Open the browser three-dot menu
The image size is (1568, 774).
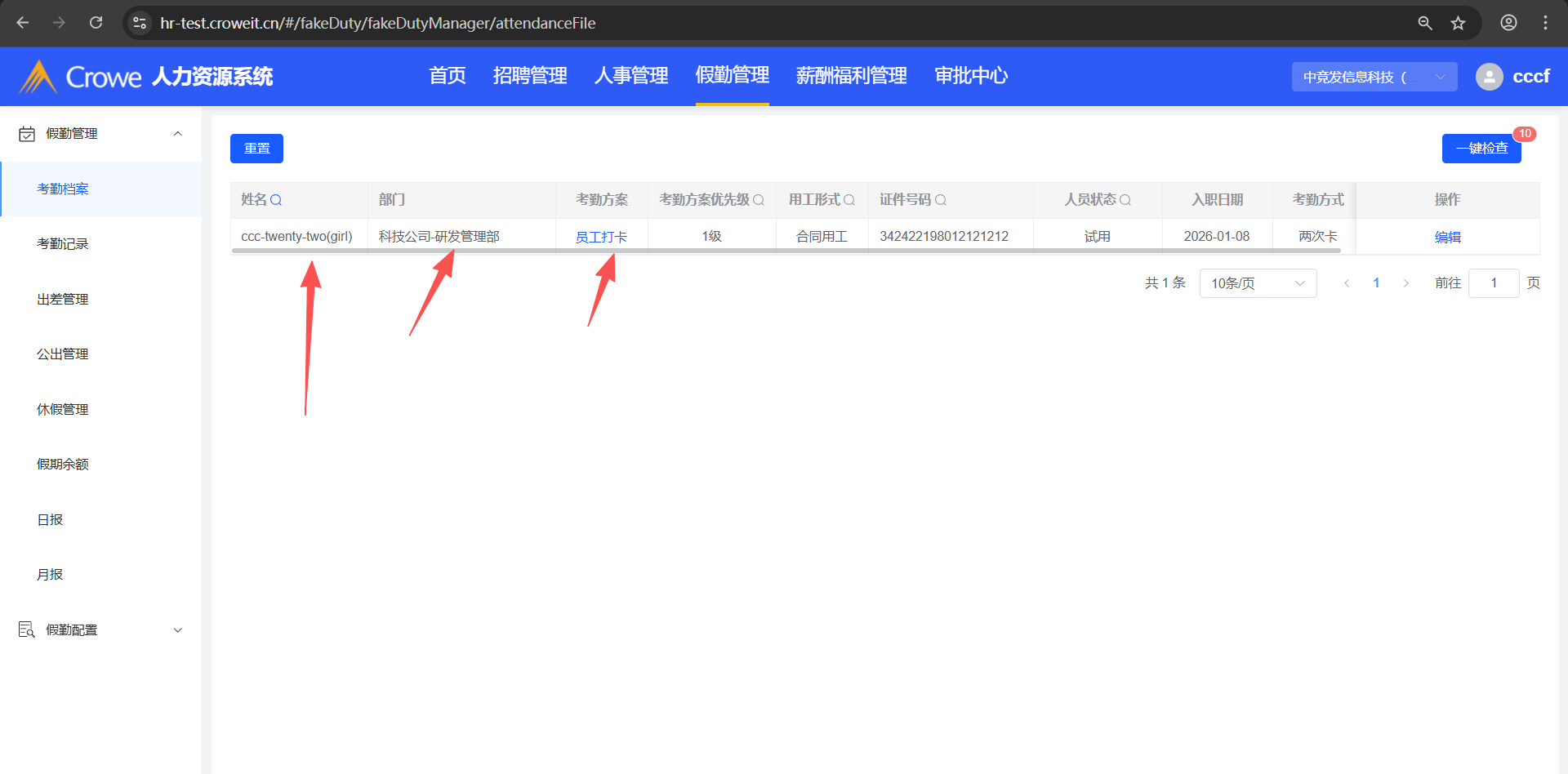[1545, 23]
